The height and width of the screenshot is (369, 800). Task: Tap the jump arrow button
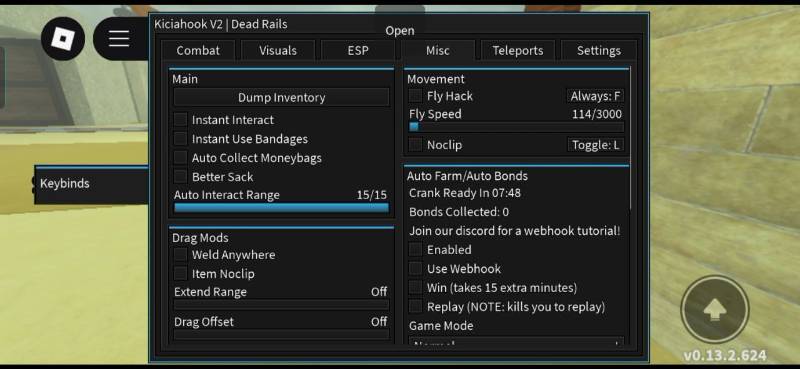715,309
